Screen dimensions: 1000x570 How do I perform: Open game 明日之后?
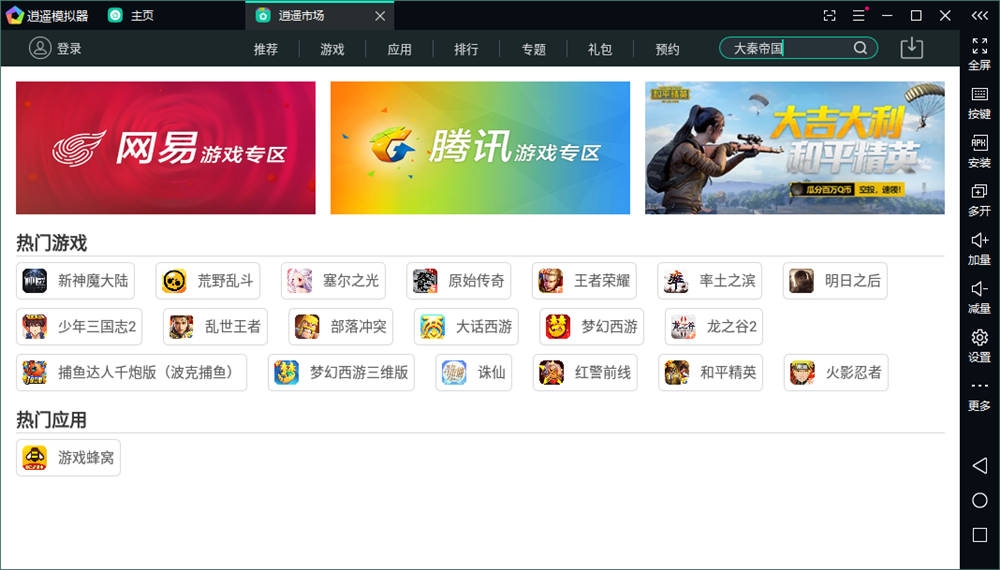835,281
